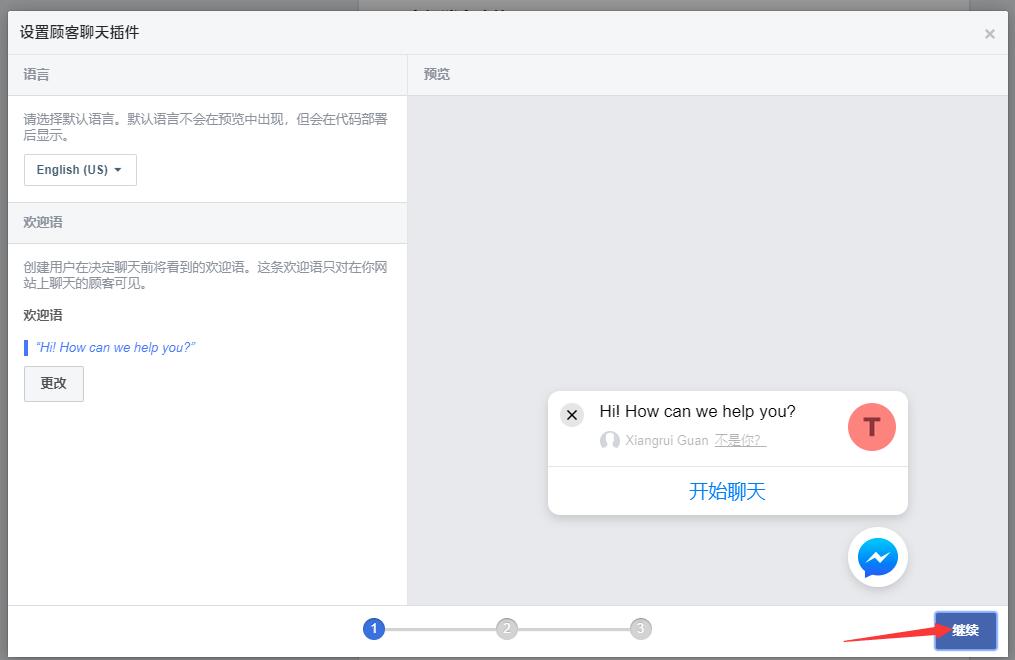Click the italic blue welcome message quote
This screenshot has width=1015, height=660.
115,348
